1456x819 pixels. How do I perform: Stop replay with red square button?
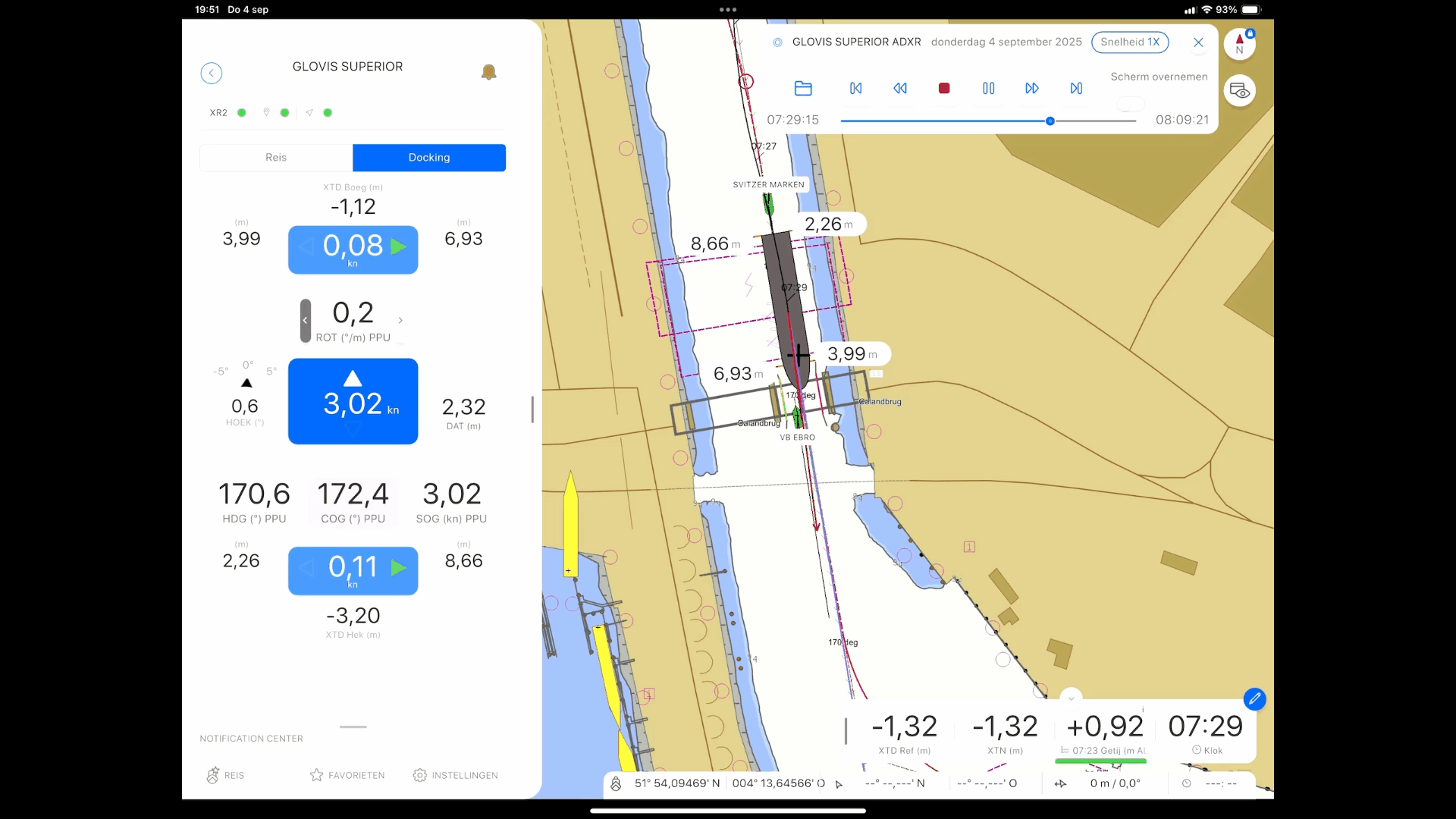[x=944, y=89]
